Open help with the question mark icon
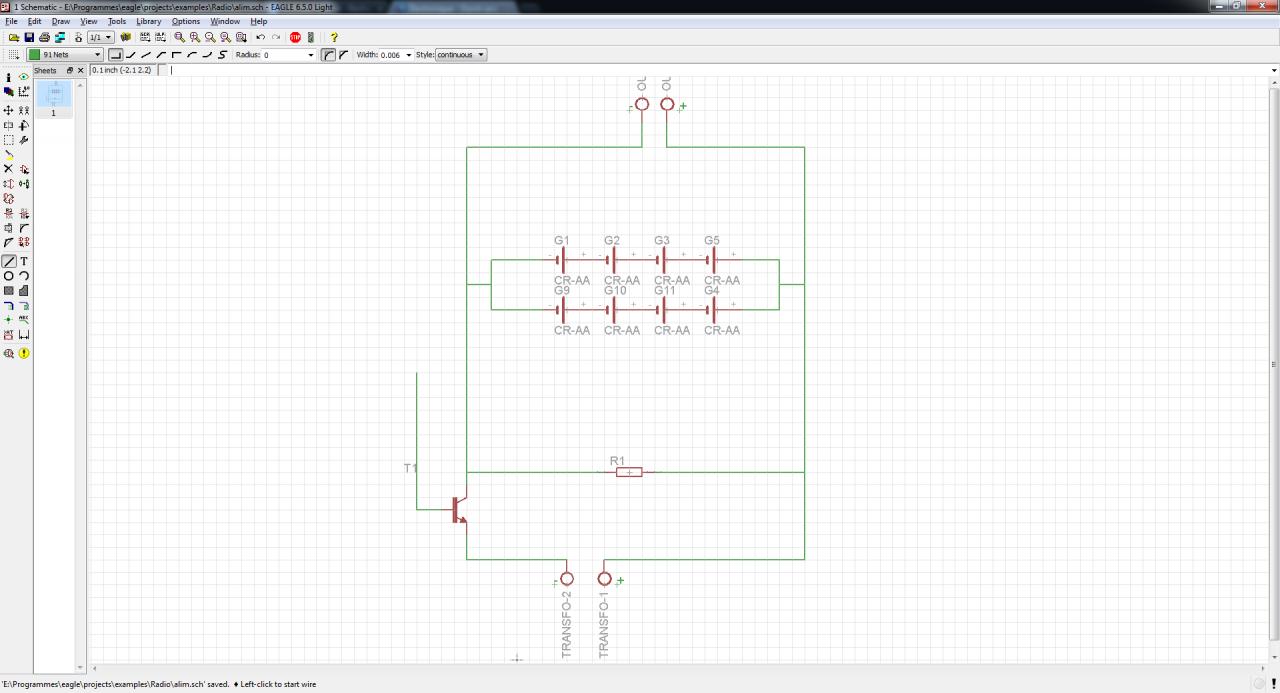1280x693 pixels. point(334,37)
